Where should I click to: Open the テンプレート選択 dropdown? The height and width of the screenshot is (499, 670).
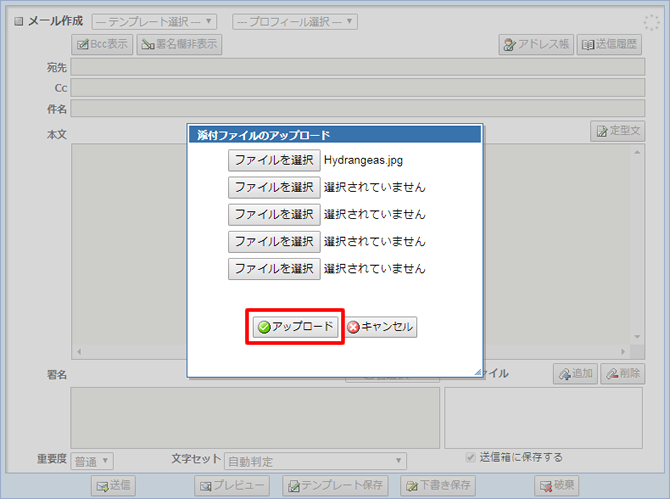(154, 21)
